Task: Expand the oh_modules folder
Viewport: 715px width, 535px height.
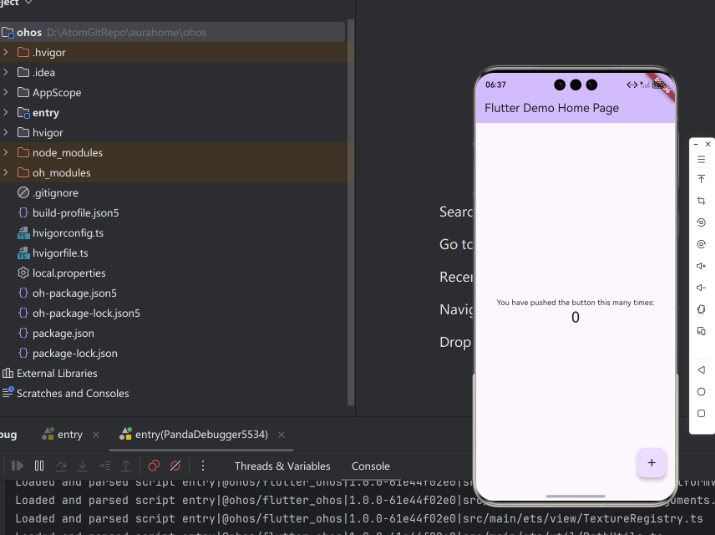Action: [x=5, y=172]
